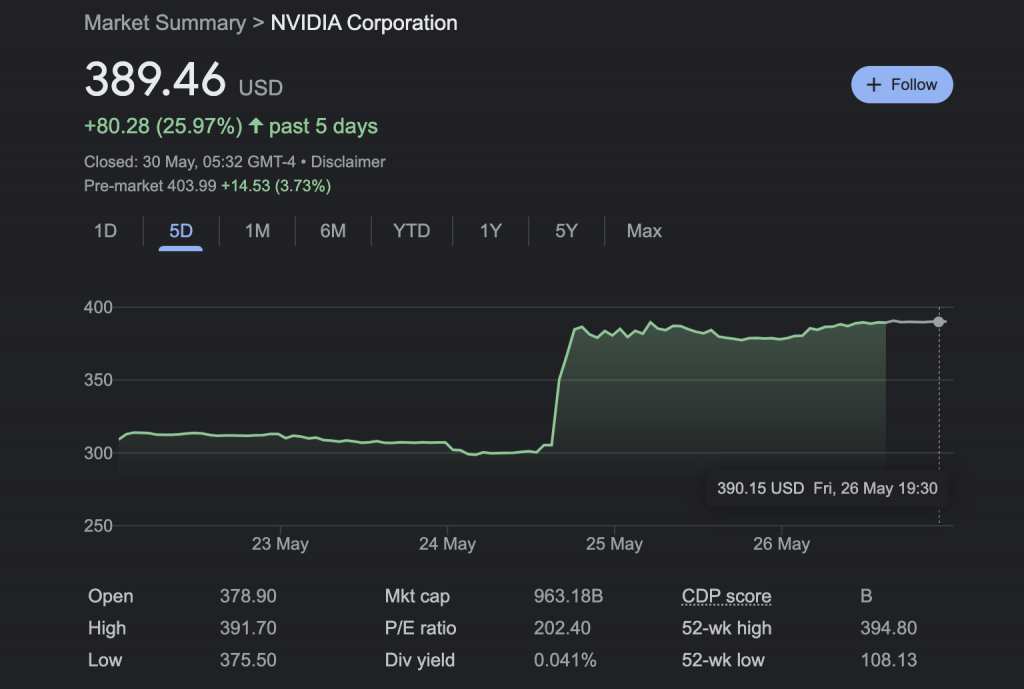Click the Div yield label

(420, 660)
